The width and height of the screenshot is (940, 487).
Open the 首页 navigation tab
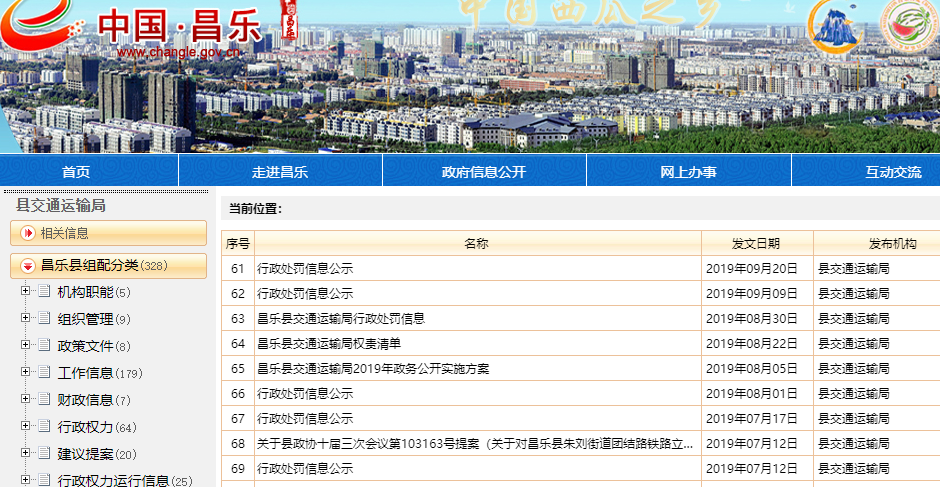(x=76, y=171)
